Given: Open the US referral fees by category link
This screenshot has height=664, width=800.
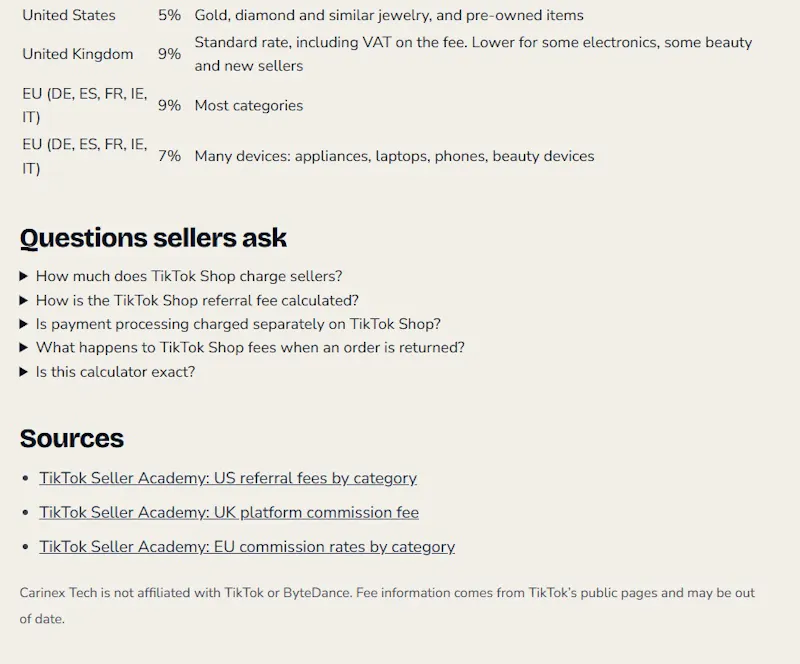Looking at the screenshot, I should (x=228, y=478).
